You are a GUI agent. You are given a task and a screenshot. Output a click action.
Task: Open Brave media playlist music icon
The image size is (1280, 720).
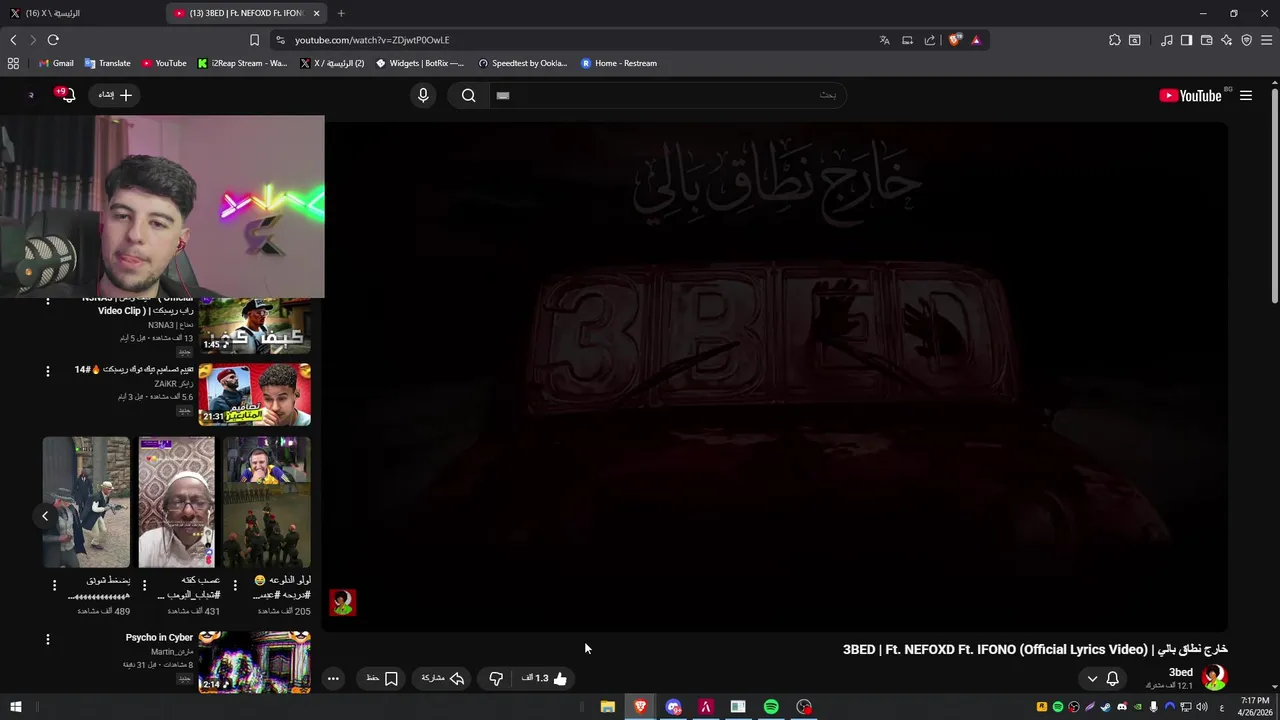(x=1166, y=40)
